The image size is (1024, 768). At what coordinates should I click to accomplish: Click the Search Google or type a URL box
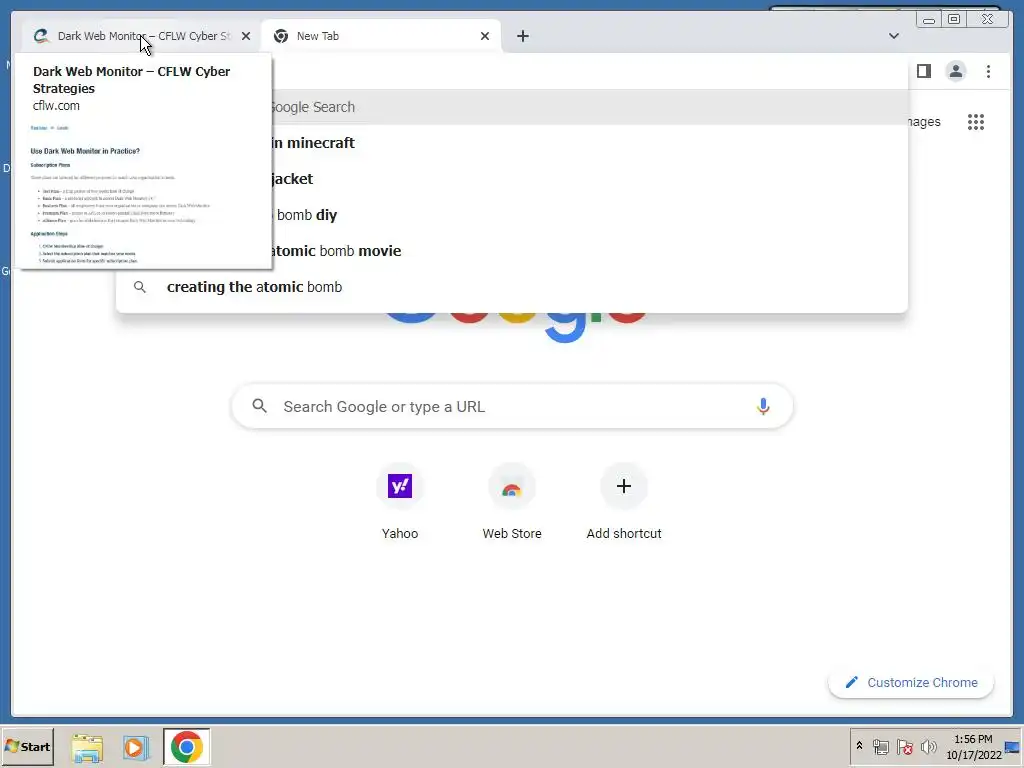point(512,406)
